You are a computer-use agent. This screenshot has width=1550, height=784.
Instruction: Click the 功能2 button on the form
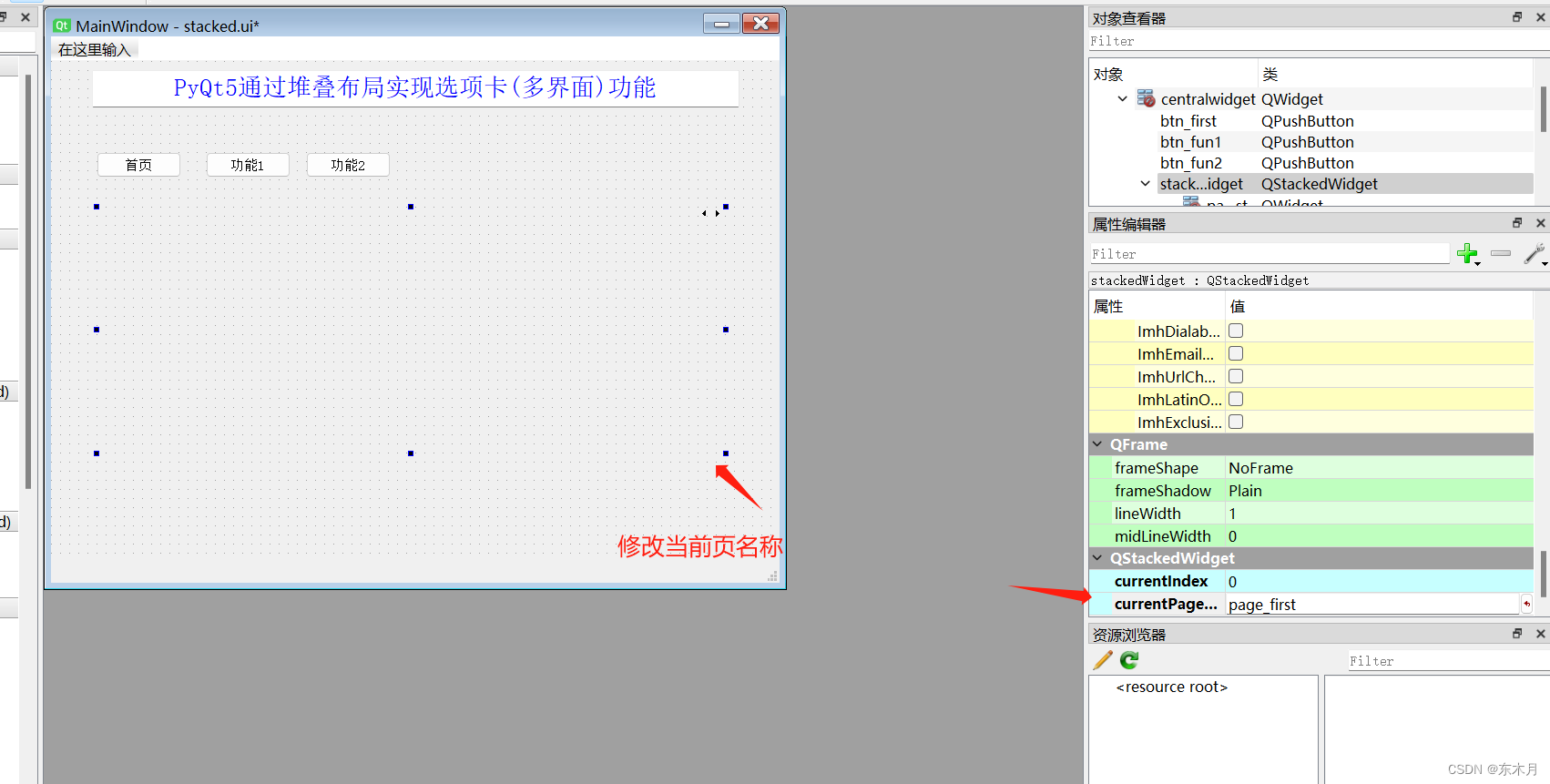coord(348,165)
